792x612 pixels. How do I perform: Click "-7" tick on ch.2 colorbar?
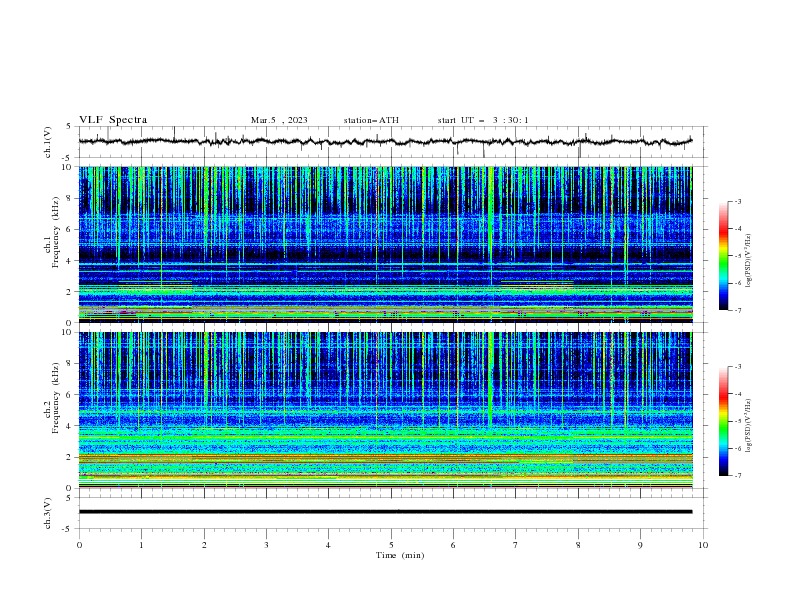point(738,475)
